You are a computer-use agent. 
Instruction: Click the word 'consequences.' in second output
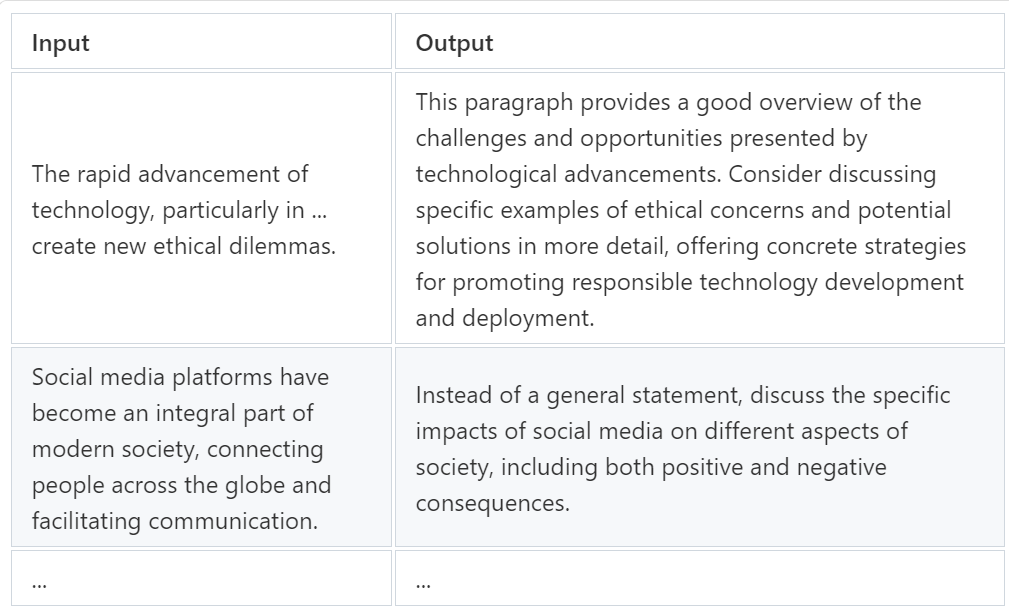tap(493, 503)
